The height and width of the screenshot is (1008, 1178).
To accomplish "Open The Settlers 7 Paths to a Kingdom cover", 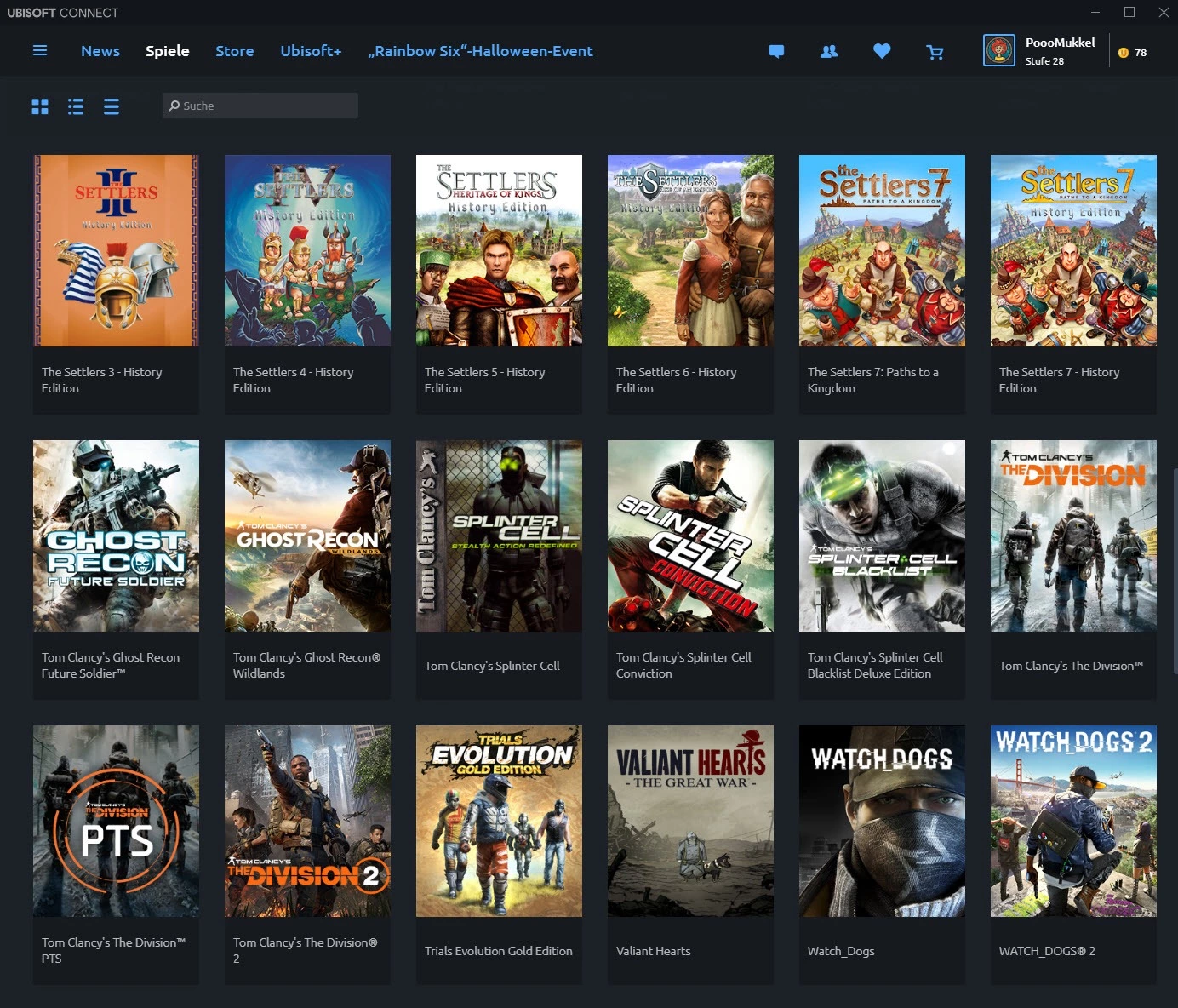I will click(x=882, y=250).
